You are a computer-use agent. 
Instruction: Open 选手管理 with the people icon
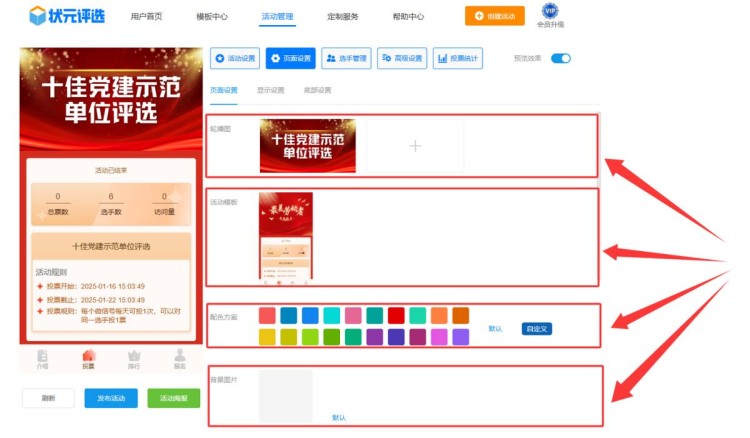[x=347, y=58]
